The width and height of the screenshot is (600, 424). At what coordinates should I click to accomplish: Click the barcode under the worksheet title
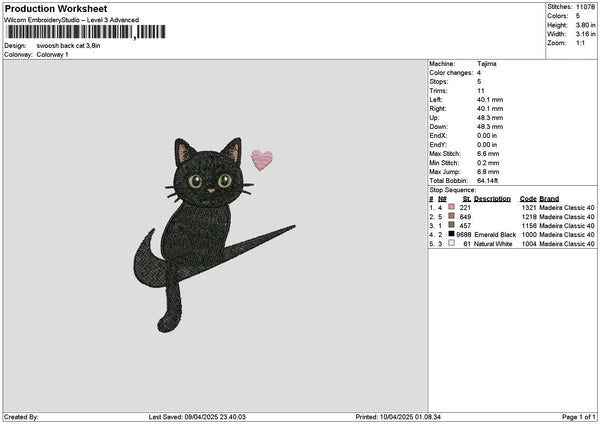coord(86,32)
